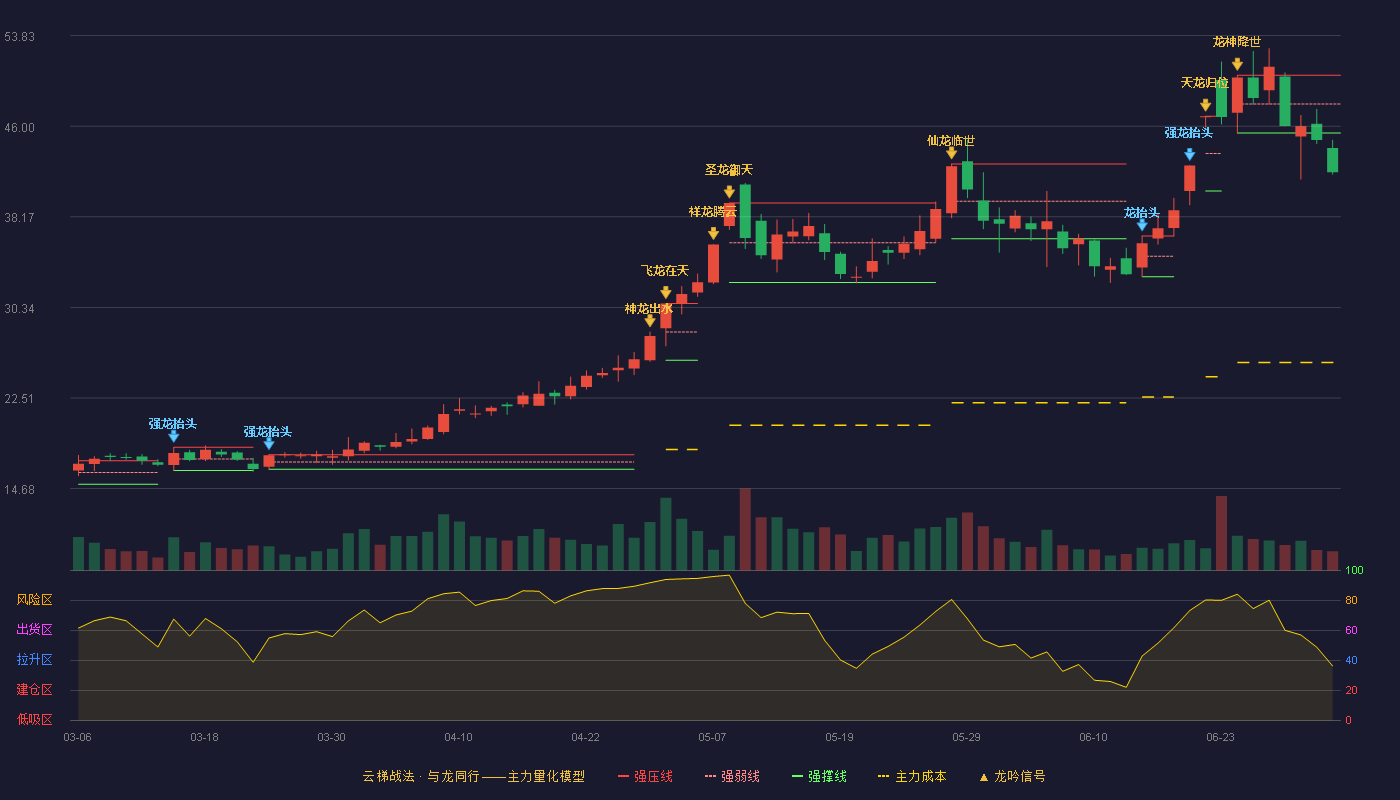Click the 03-06 date axis label

(77, 737)
